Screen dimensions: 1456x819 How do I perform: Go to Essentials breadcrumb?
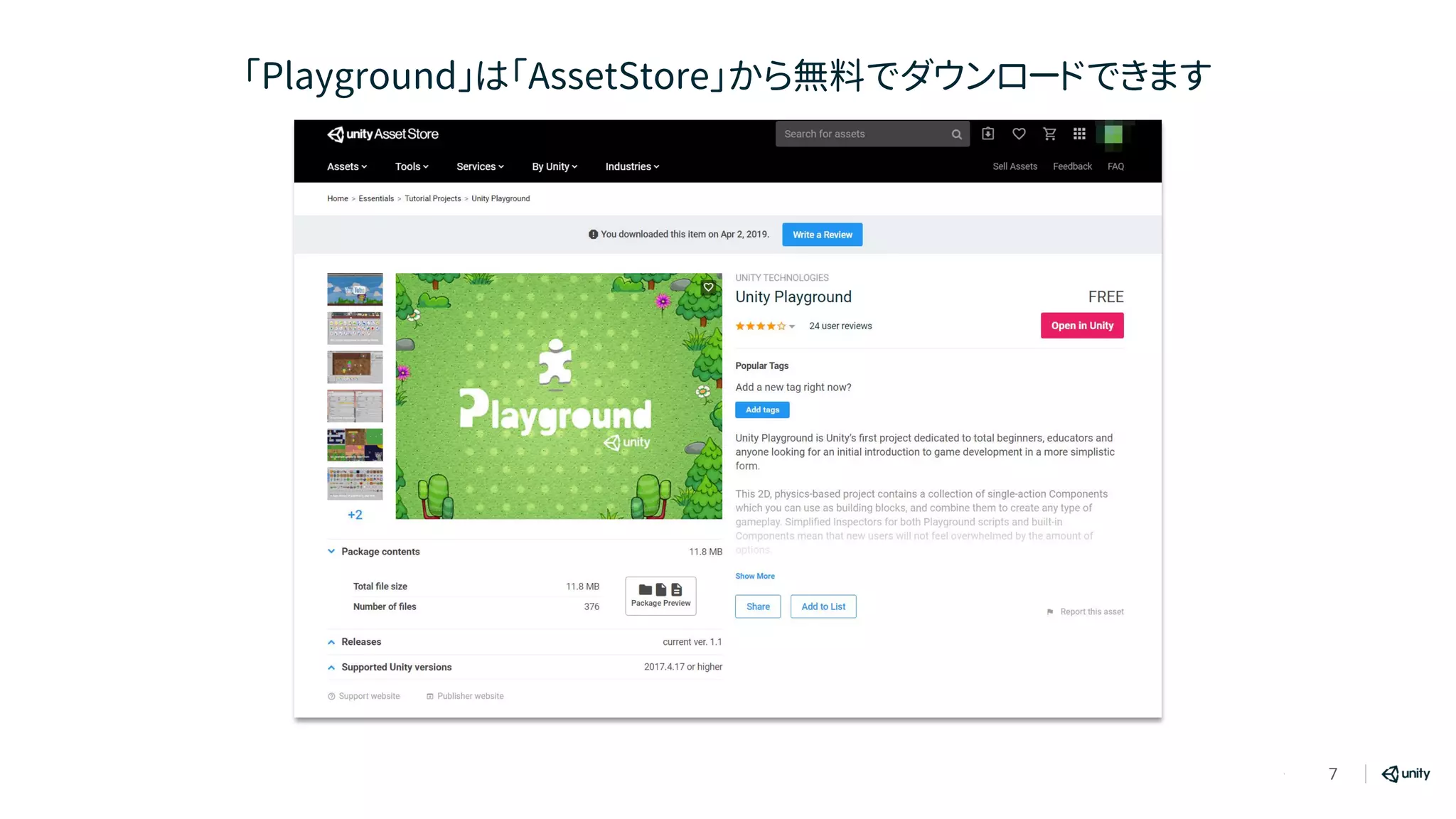click(x=376, y=199)
